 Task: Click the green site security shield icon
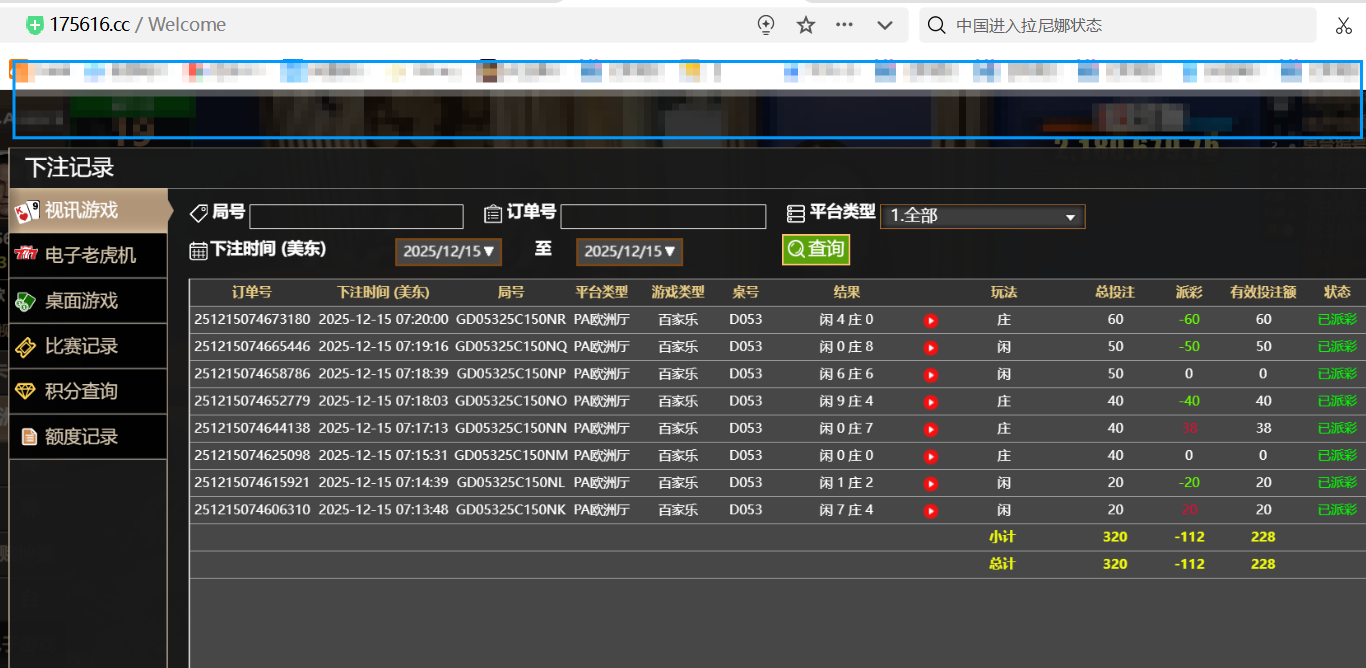(x=35, y=25)
